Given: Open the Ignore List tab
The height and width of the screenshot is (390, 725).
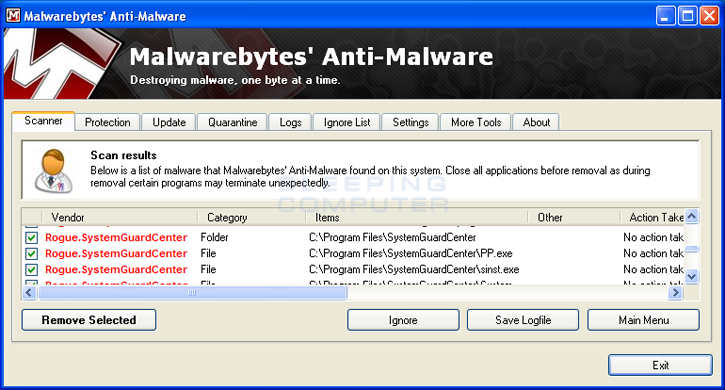Looking at the screenshot, I should point(347,122).
